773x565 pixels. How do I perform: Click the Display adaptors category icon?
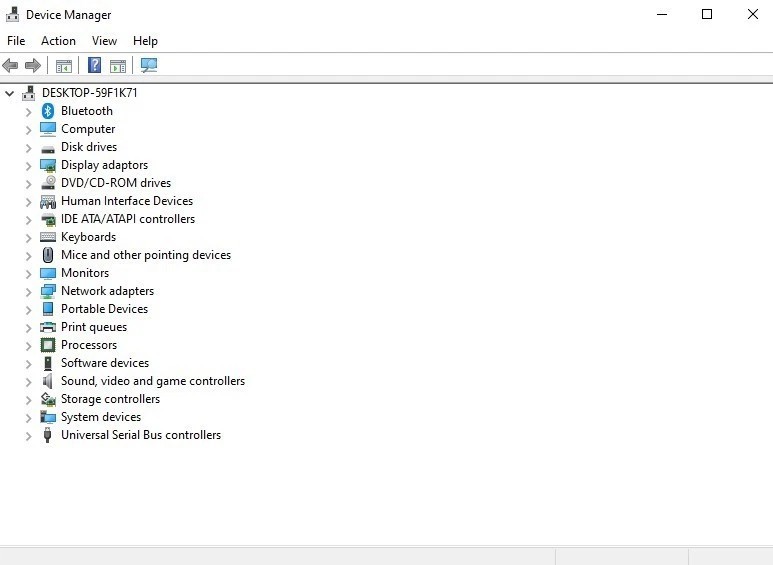pos(48,165)
